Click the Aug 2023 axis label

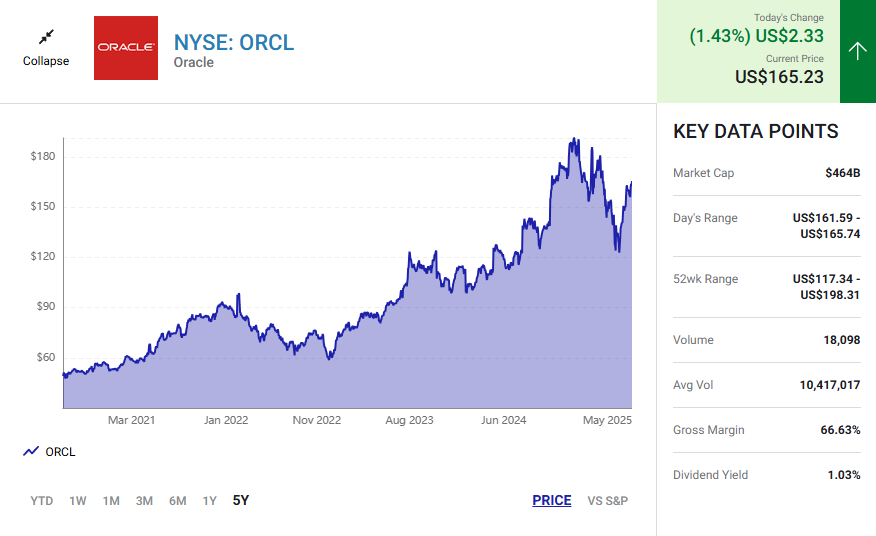[410, 420]
